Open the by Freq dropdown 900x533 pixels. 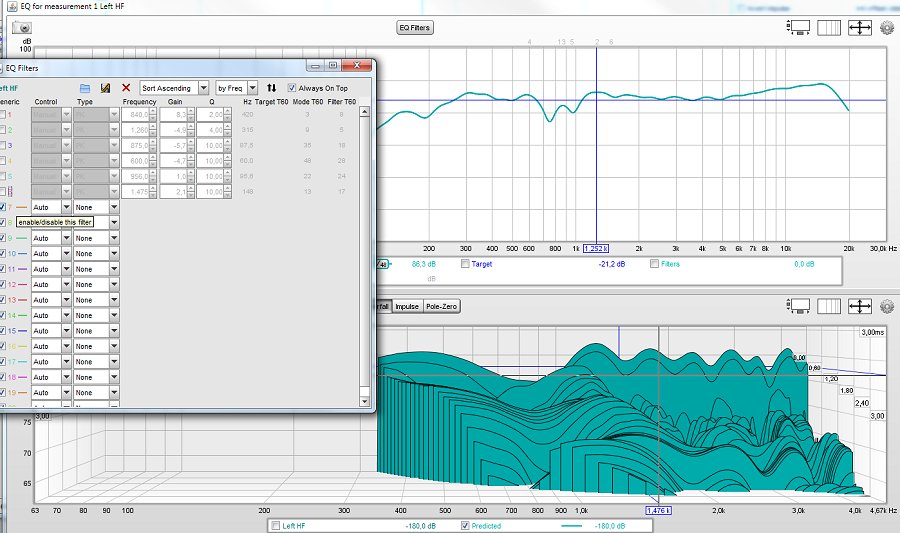[x=236, y=88]
